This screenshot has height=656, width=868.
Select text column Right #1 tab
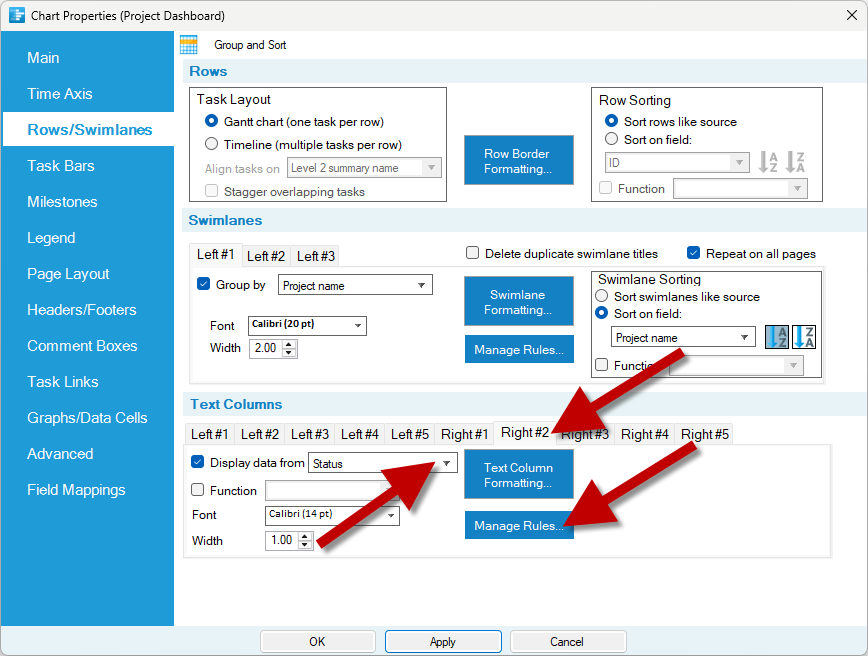(x=464, y=434)
